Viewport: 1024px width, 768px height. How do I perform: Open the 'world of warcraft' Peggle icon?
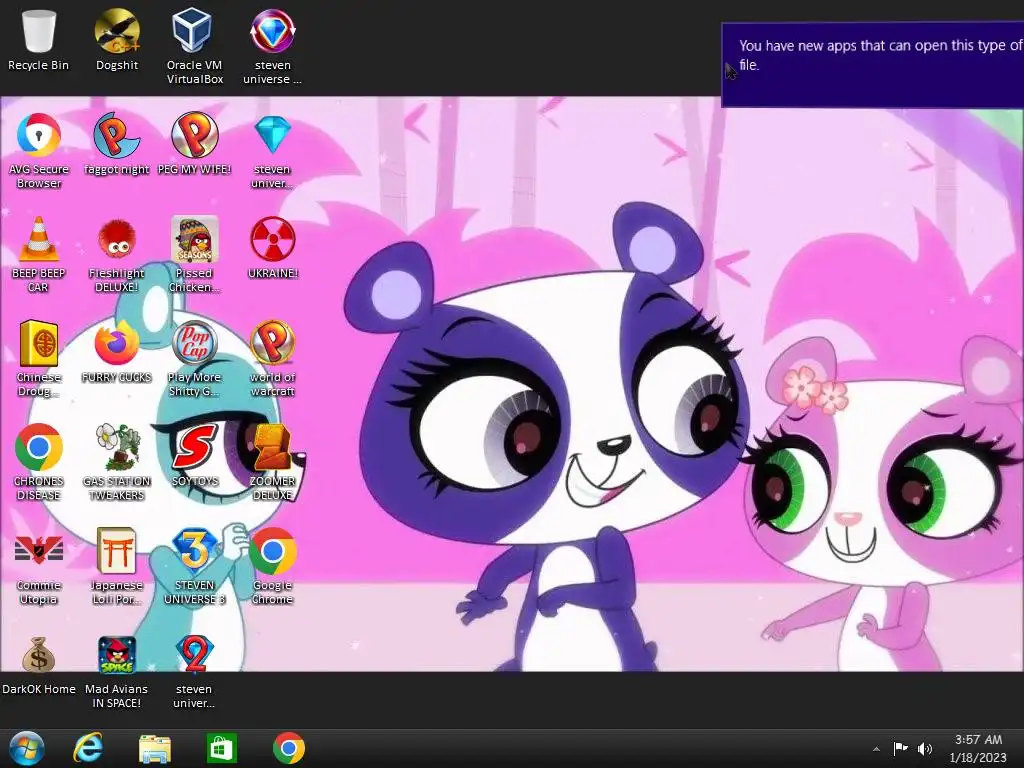[273, 358]
